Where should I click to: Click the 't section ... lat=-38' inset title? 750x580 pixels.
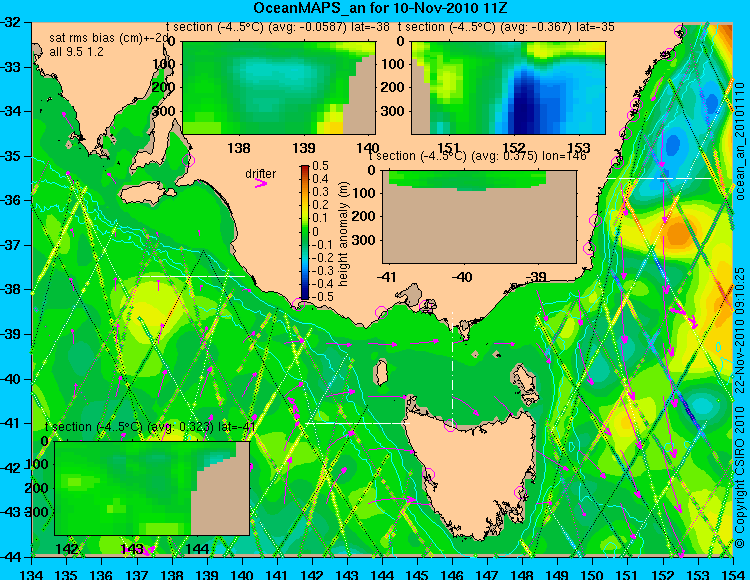[x=278, y=27]
